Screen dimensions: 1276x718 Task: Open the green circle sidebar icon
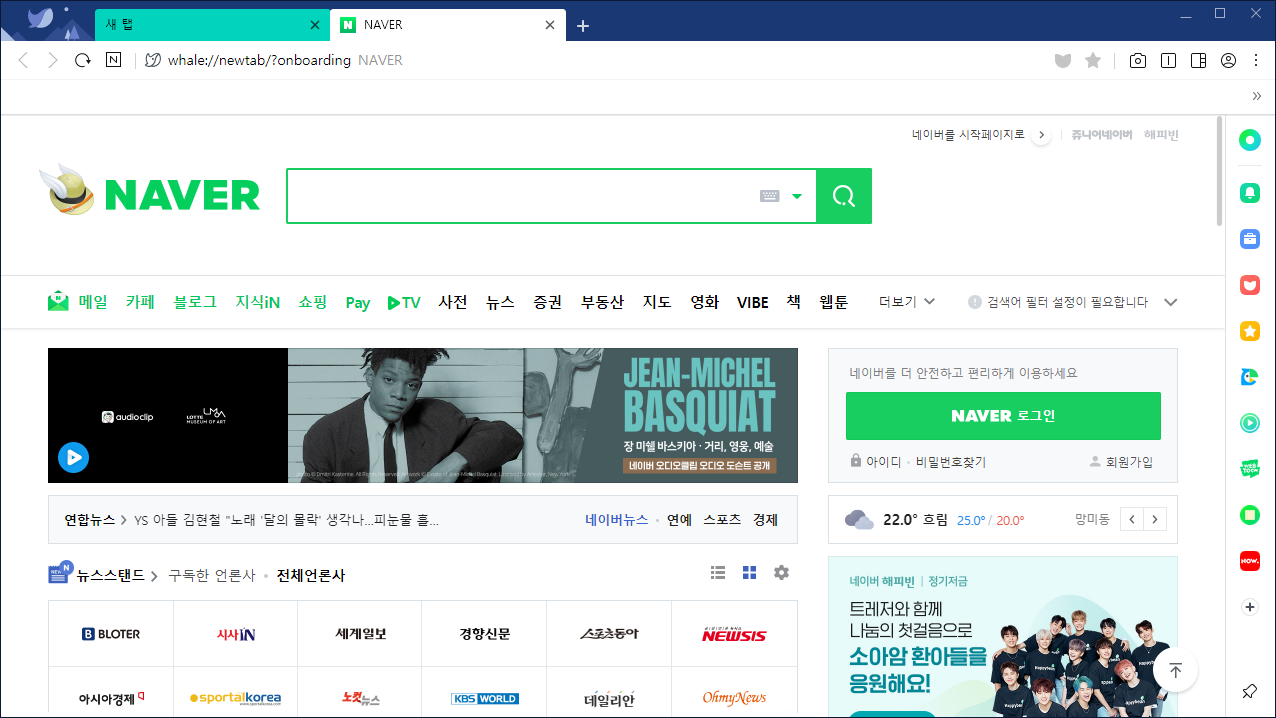point(1250,140)
